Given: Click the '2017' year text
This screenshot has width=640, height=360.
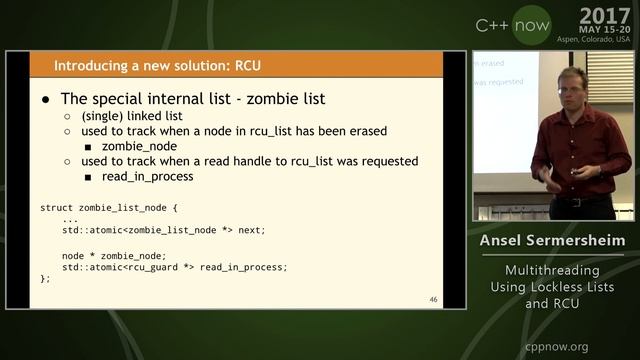Looking at the screenshot, I should coord(605,16).
